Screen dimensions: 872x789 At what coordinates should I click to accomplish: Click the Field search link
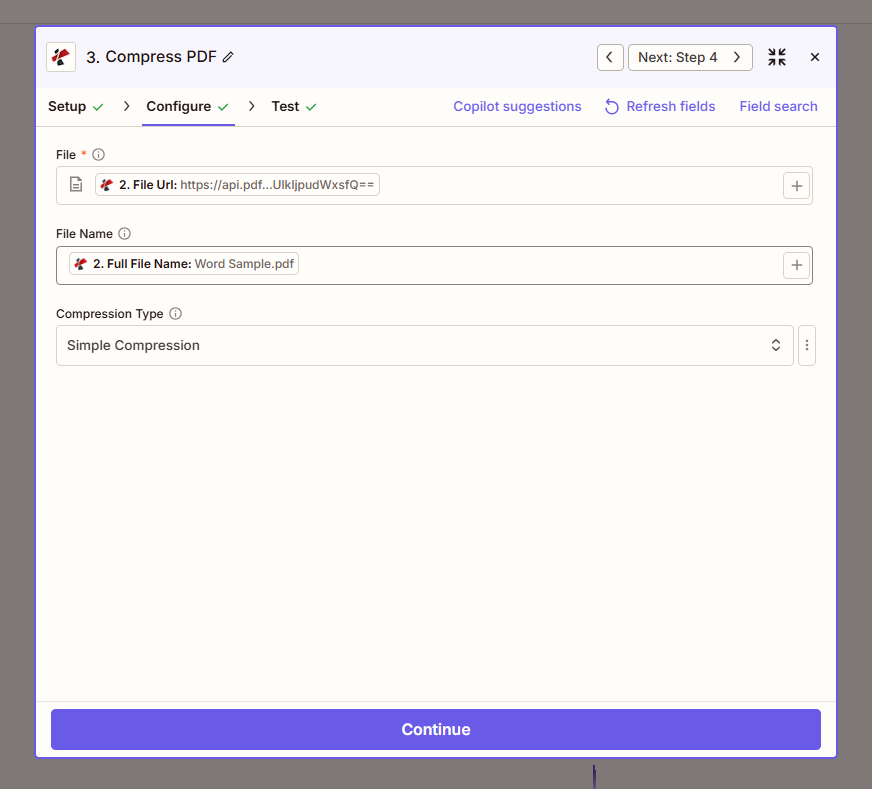click(x=778, y=106)
